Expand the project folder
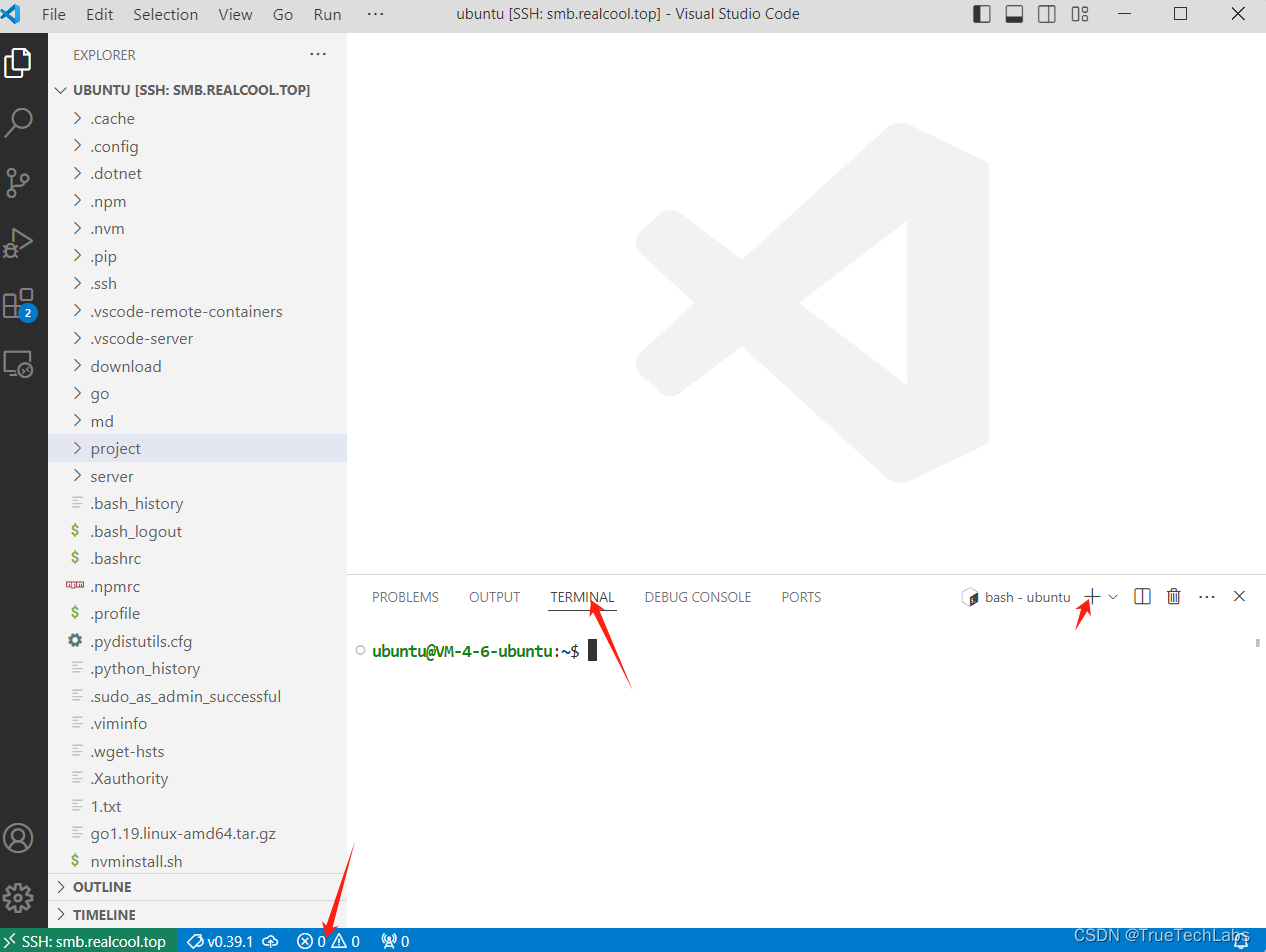Screen dimensions: 1266x952 pyautogui.click(x=198, y=448)
